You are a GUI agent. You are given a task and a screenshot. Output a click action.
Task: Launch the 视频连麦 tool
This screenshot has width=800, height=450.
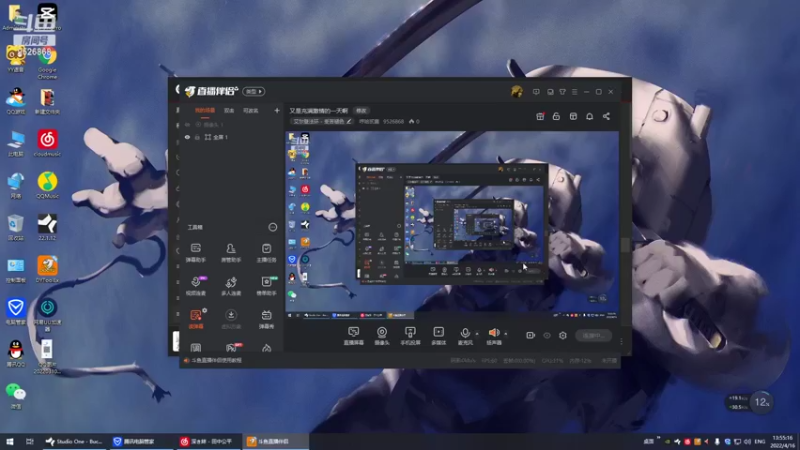(x=196, y=286)
